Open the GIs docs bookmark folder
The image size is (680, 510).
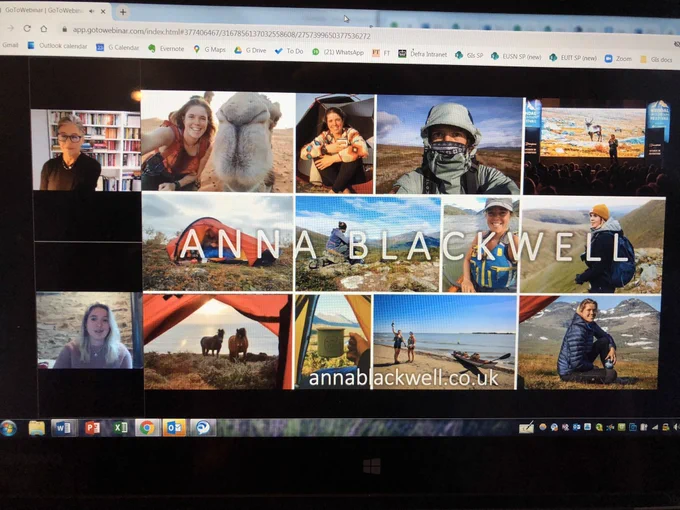pos(656,59)
